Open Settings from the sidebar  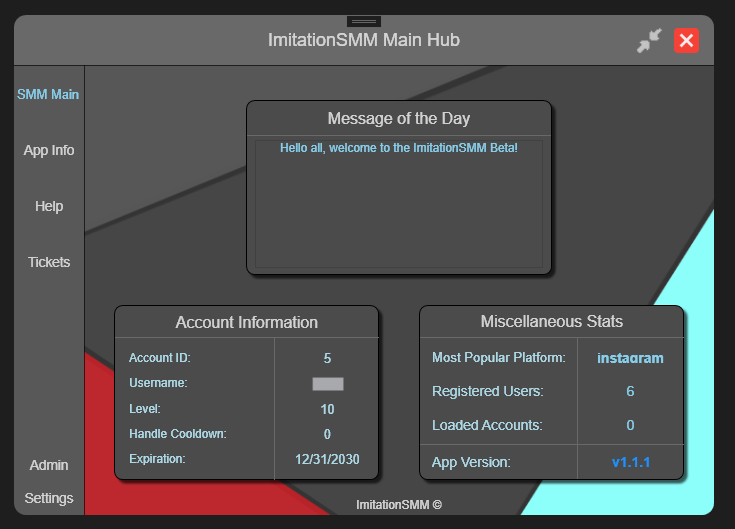(49, 498)
